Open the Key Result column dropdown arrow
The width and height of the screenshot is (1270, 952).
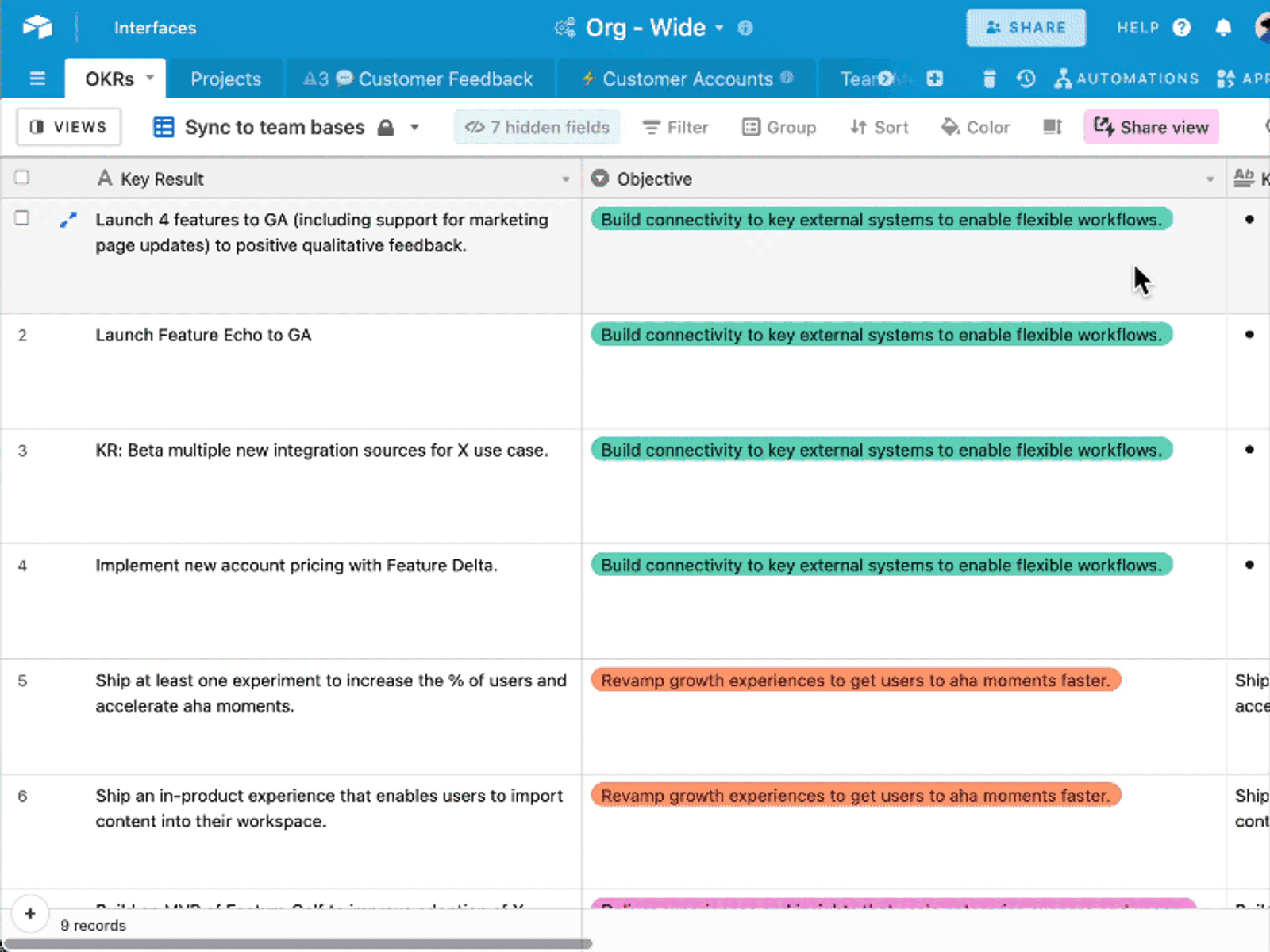(x=565, y=179)
